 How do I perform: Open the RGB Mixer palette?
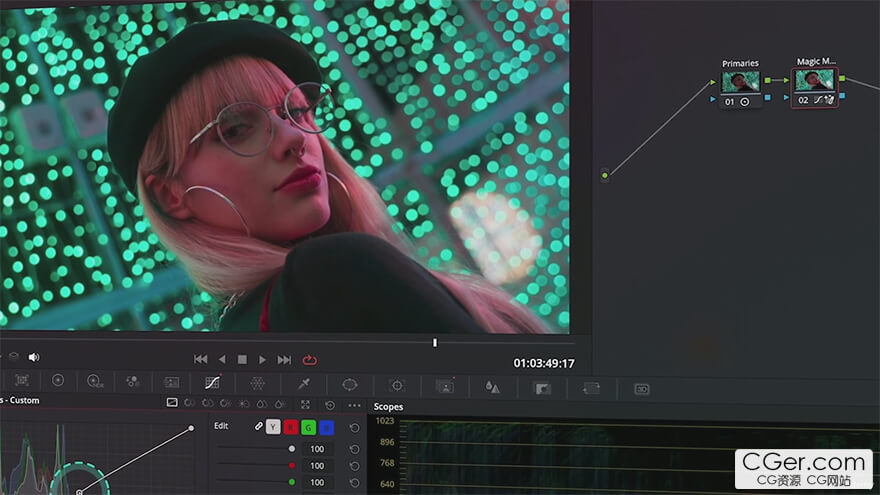pos(133,382)
